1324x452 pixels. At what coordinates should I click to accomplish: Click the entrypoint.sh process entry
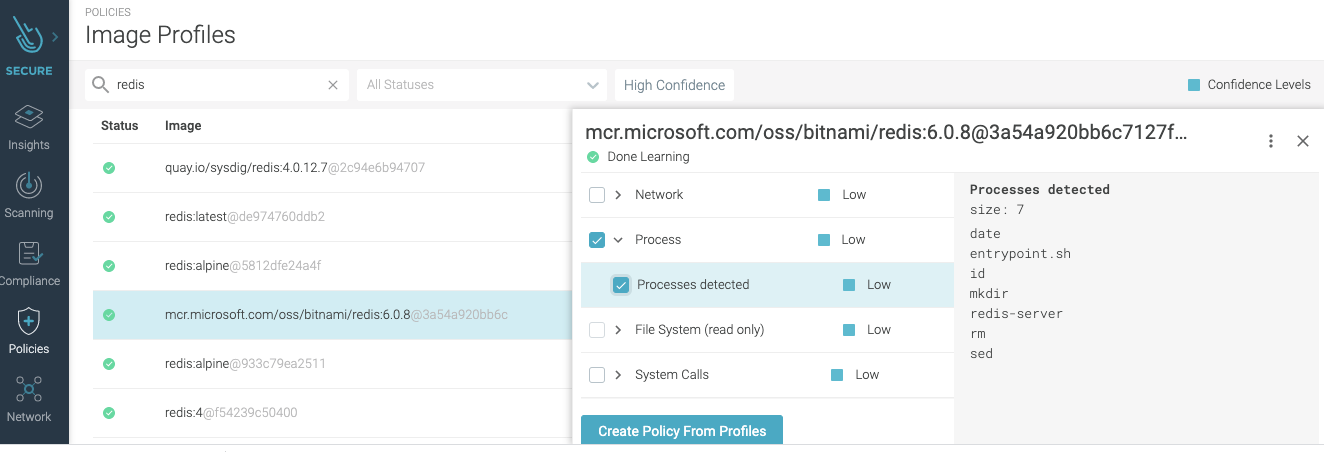click(x=1020, y=254)
